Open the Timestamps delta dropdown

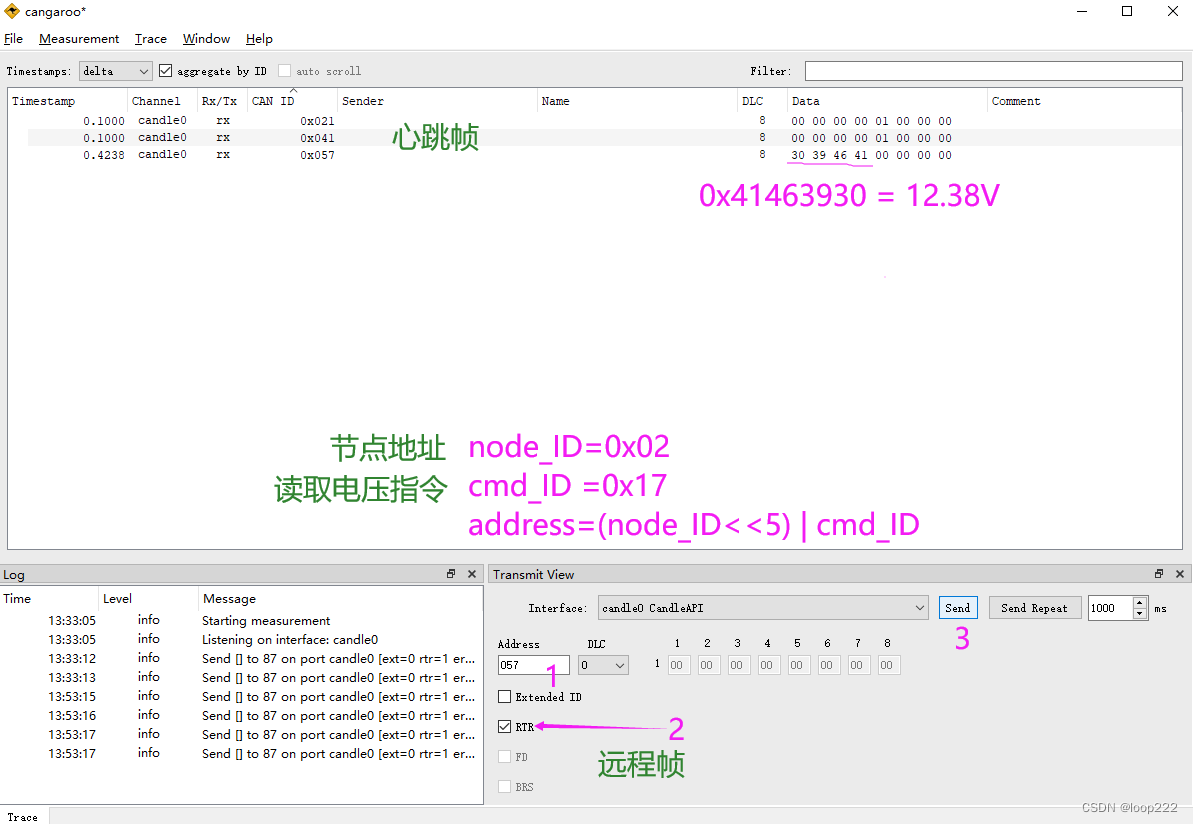click(x=113, y=71)
